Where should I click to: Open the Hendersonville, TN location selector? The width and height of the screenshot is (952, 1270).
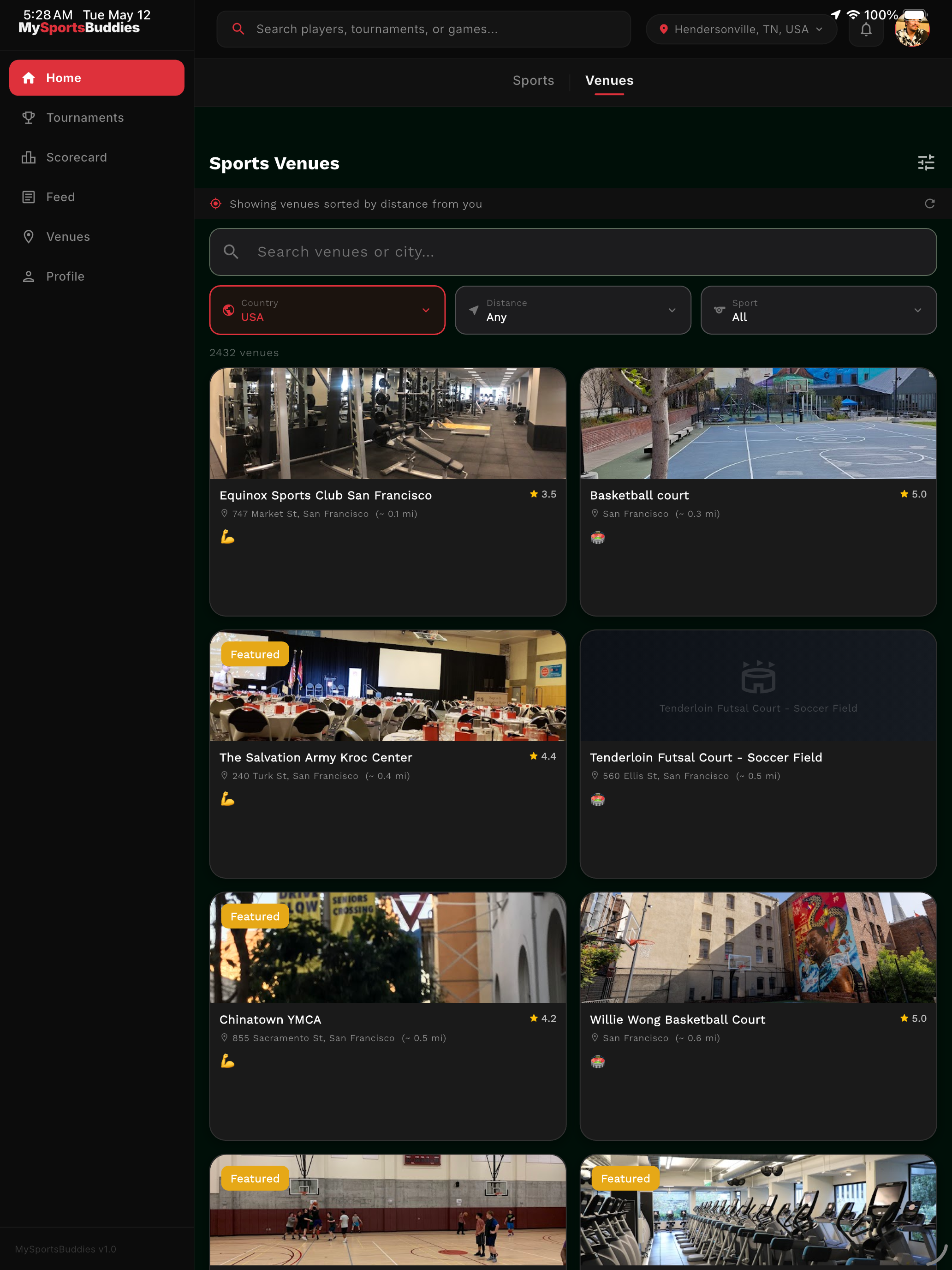click(741, 29)
